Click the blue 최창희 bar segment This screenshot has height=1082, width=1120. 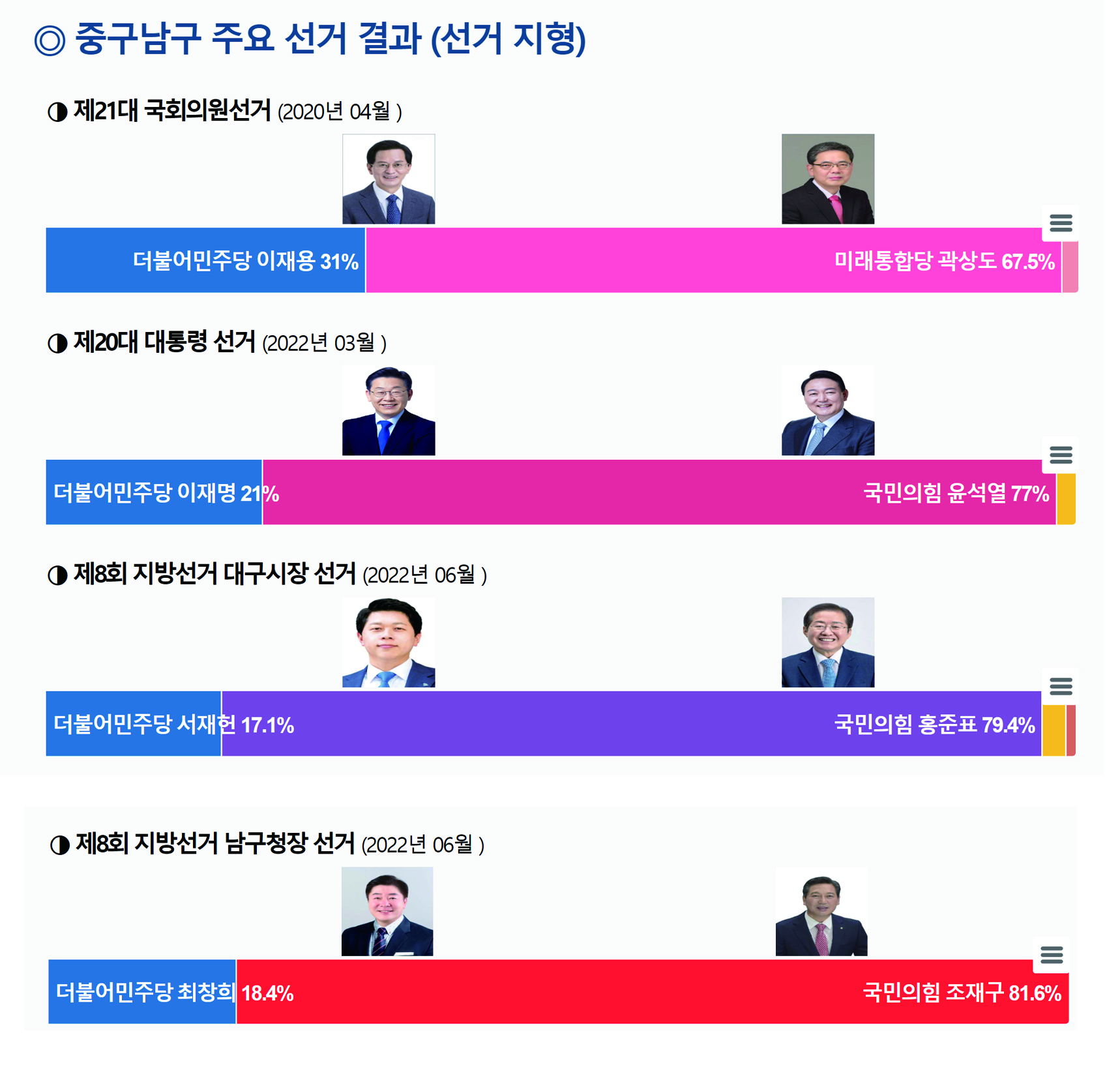point(141,991)
